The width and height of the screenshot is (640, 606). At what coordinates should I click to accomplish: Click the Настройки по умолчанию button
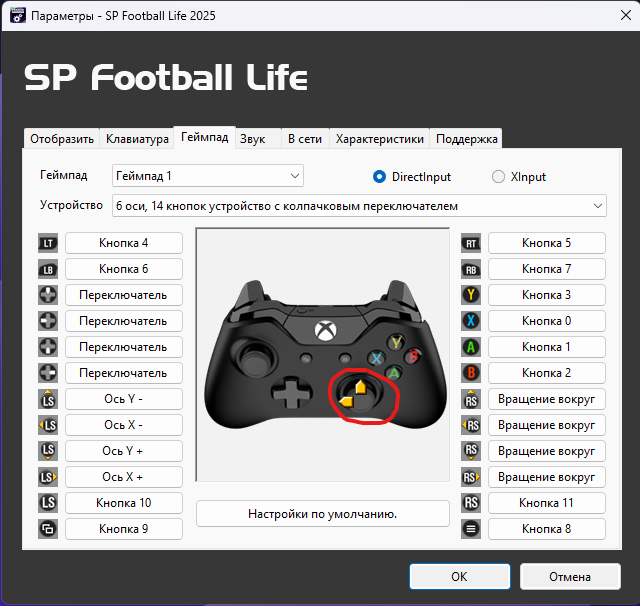click(322, 513)
